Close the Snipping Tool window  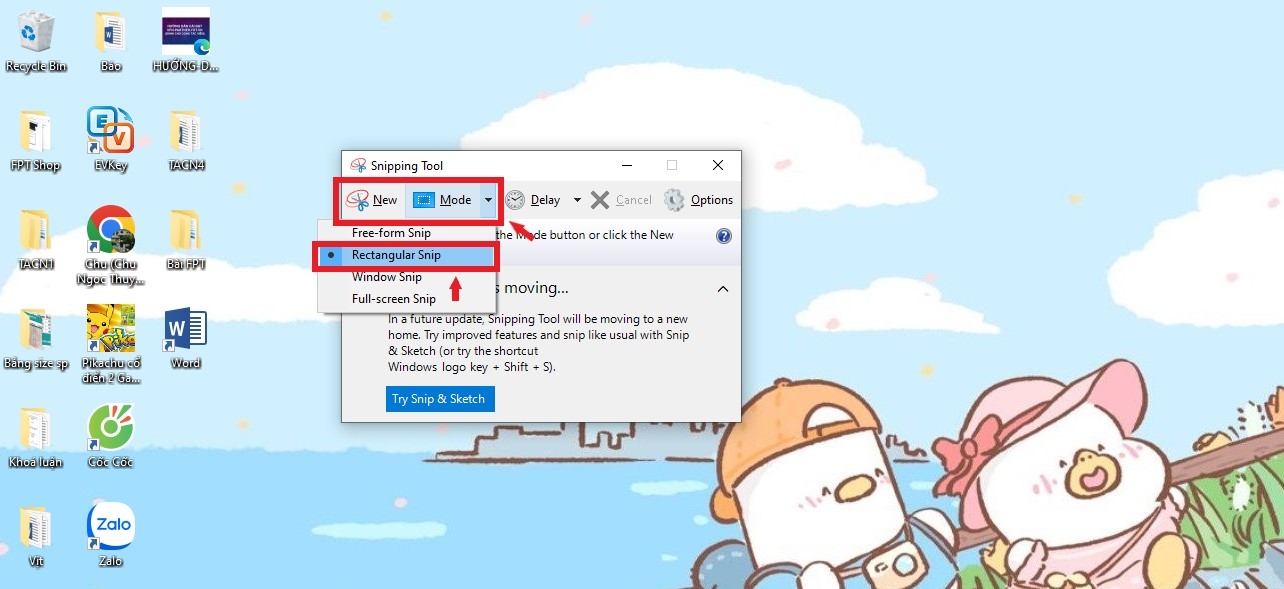coord(718,165)
